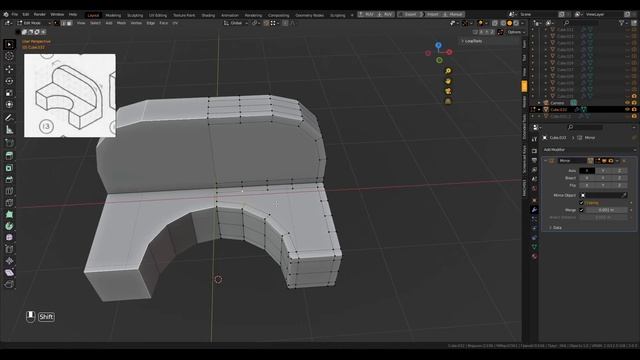The height and width of the screenshot is (360, 640).
Task: Click the pan hand viewport gizmo
Action: point(448,81)
